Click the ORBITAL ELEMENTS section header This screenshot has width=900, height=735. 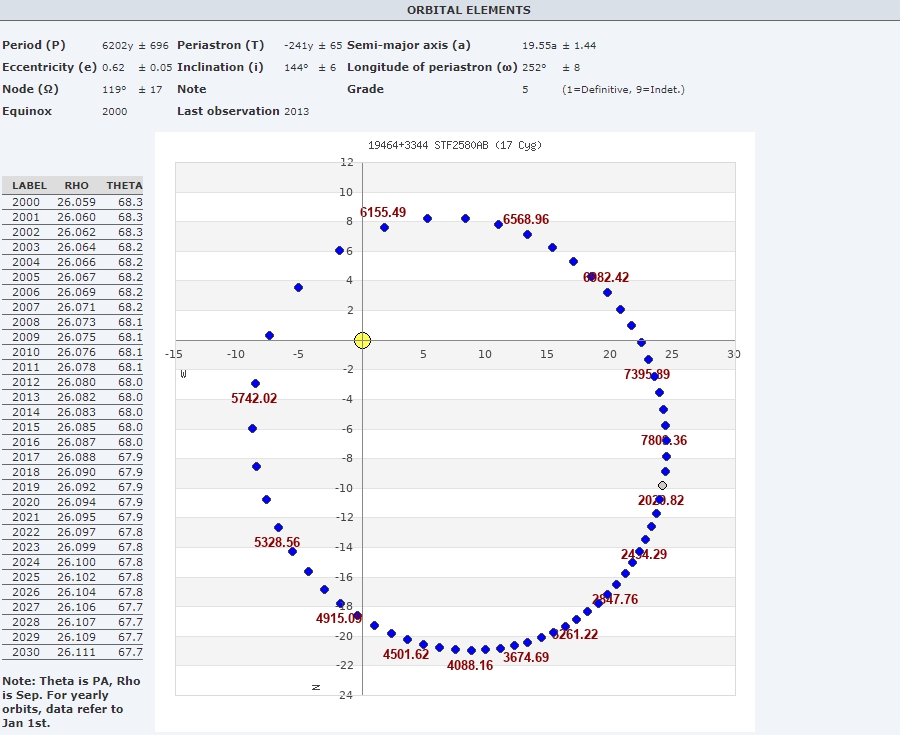pos(468,10)
